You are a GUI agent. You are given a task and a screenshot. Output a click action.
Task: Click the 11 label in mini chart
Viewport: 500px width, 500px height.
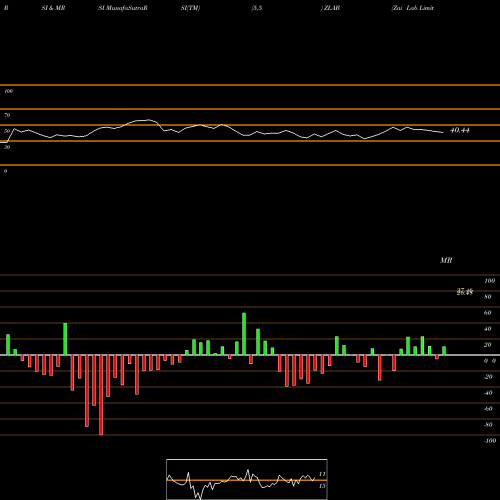point(322,474)
